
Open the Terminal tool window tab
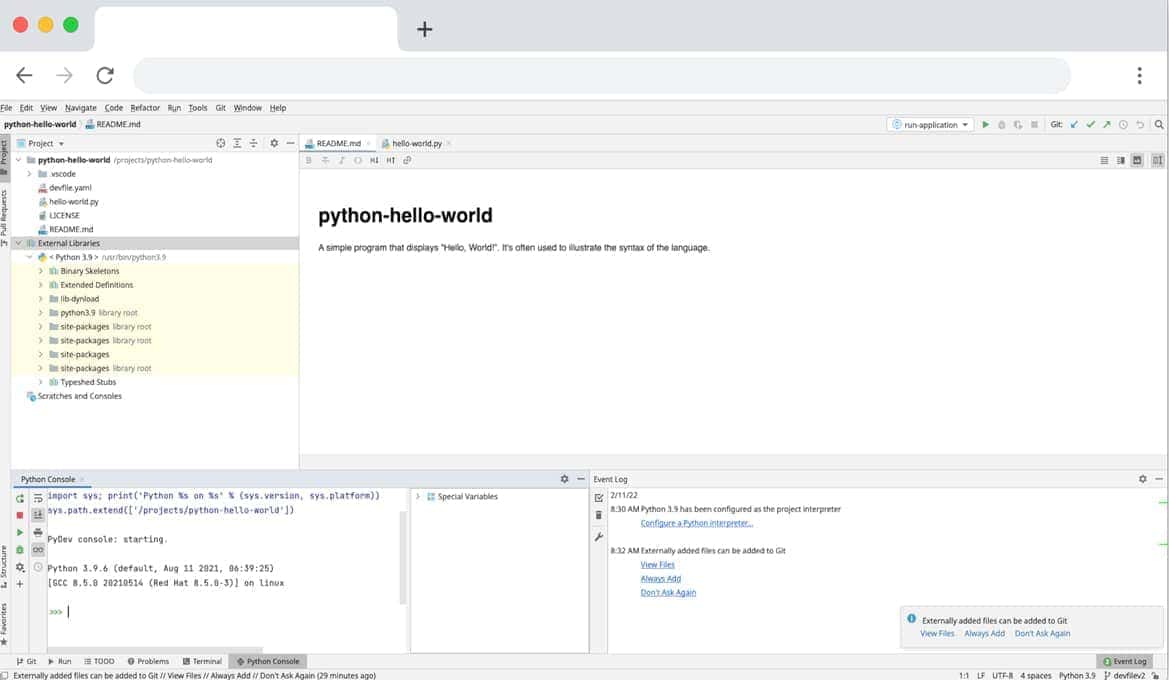coord(202,661)
